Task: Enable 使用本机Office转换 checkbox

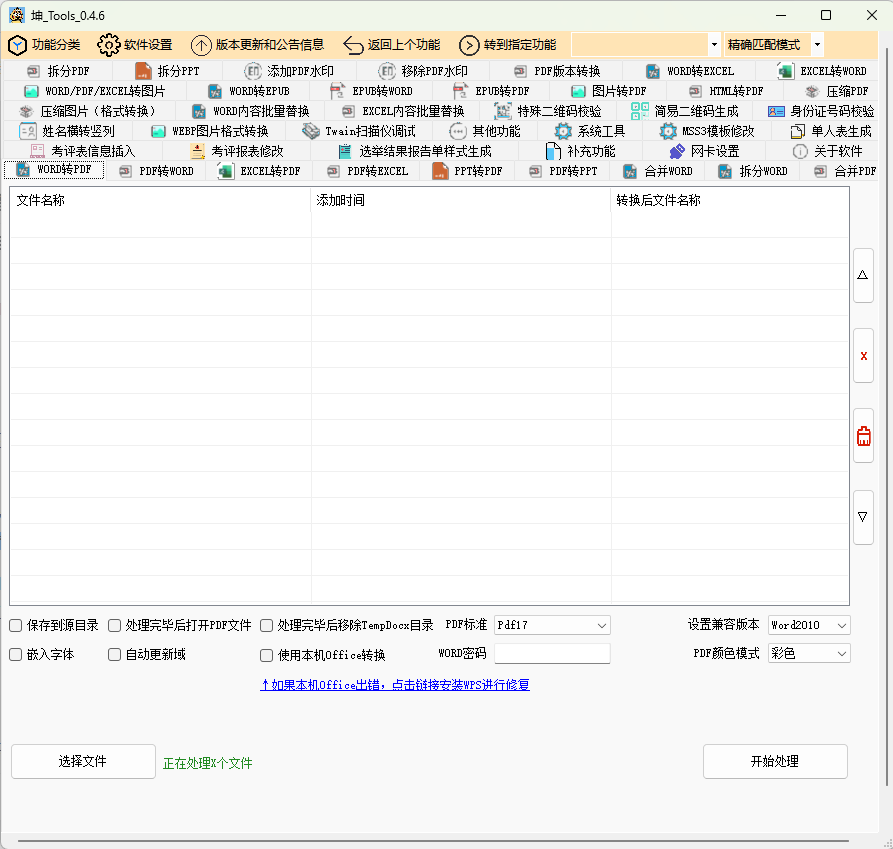Action: (x=266, y=656)
